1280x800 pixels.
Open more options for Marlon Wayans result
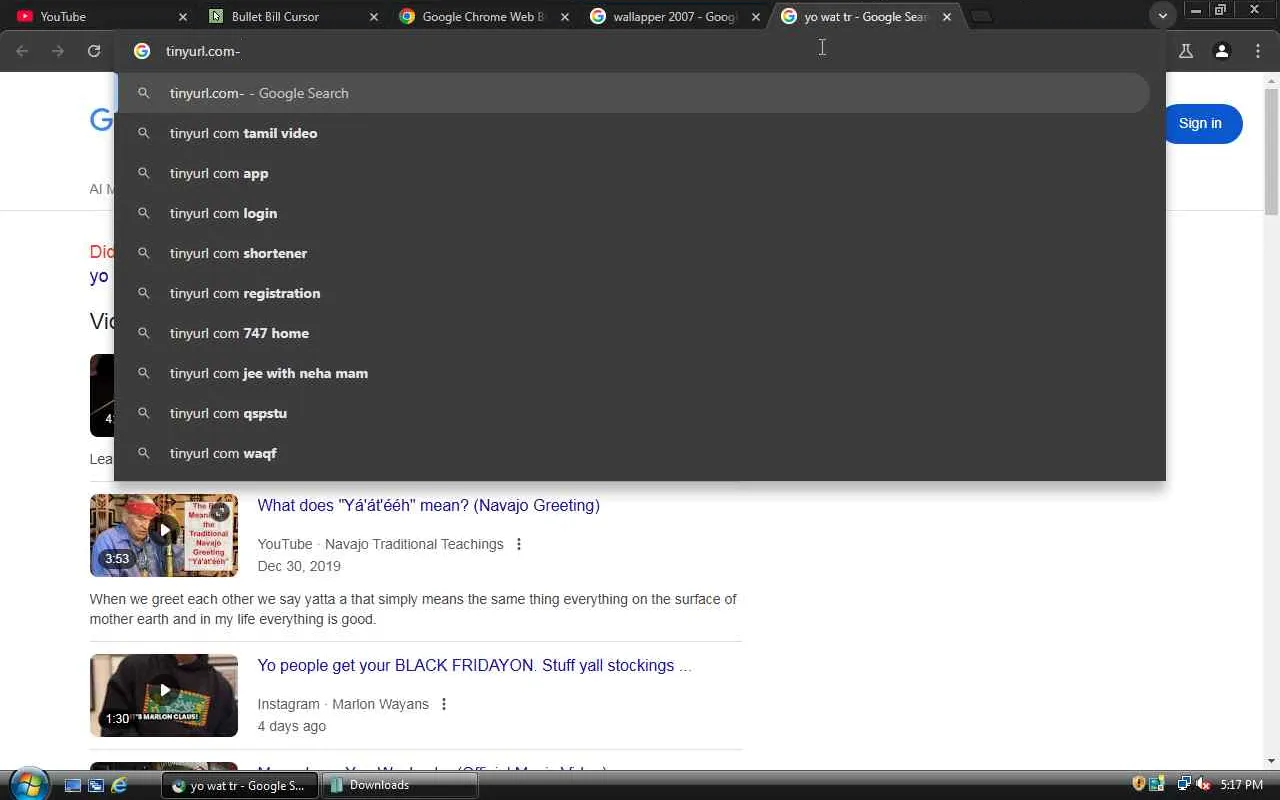[444, 704]
